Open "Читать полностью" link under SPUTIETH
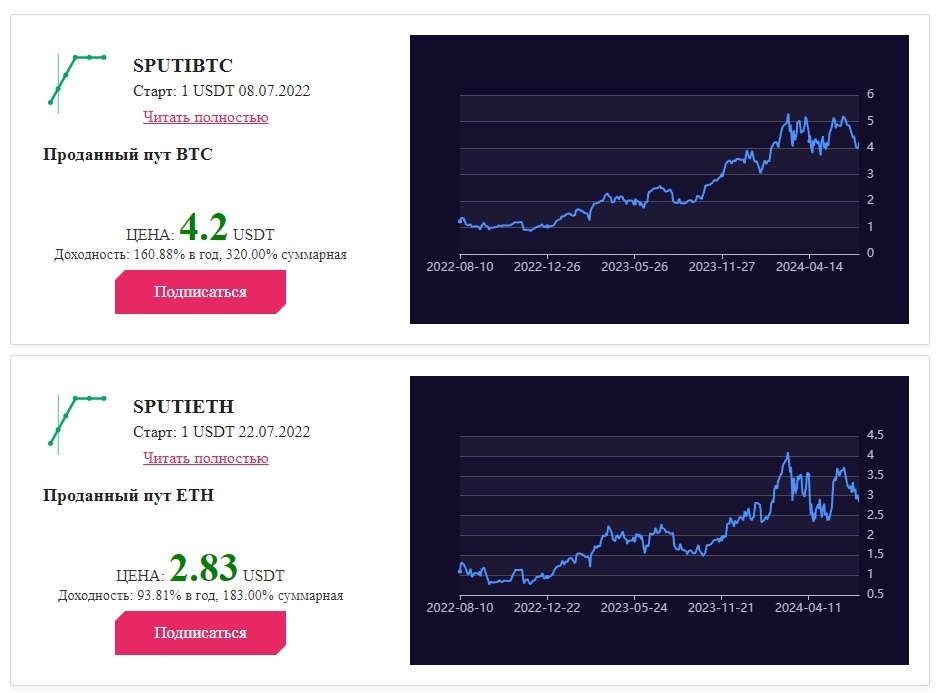937x693 pixels. click(x=206, y=458)
